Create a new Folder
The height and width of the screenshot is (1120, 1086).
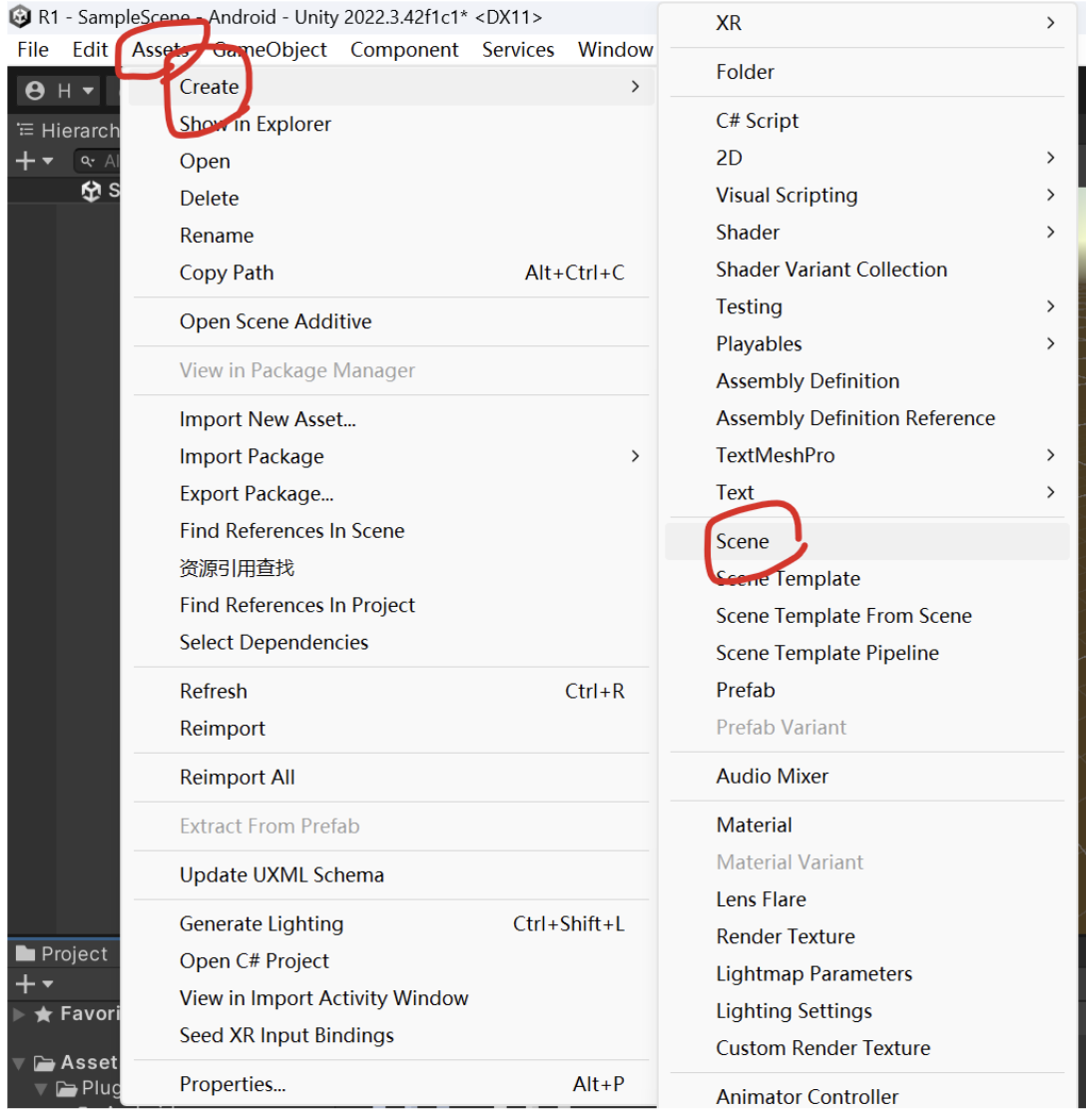867,72
